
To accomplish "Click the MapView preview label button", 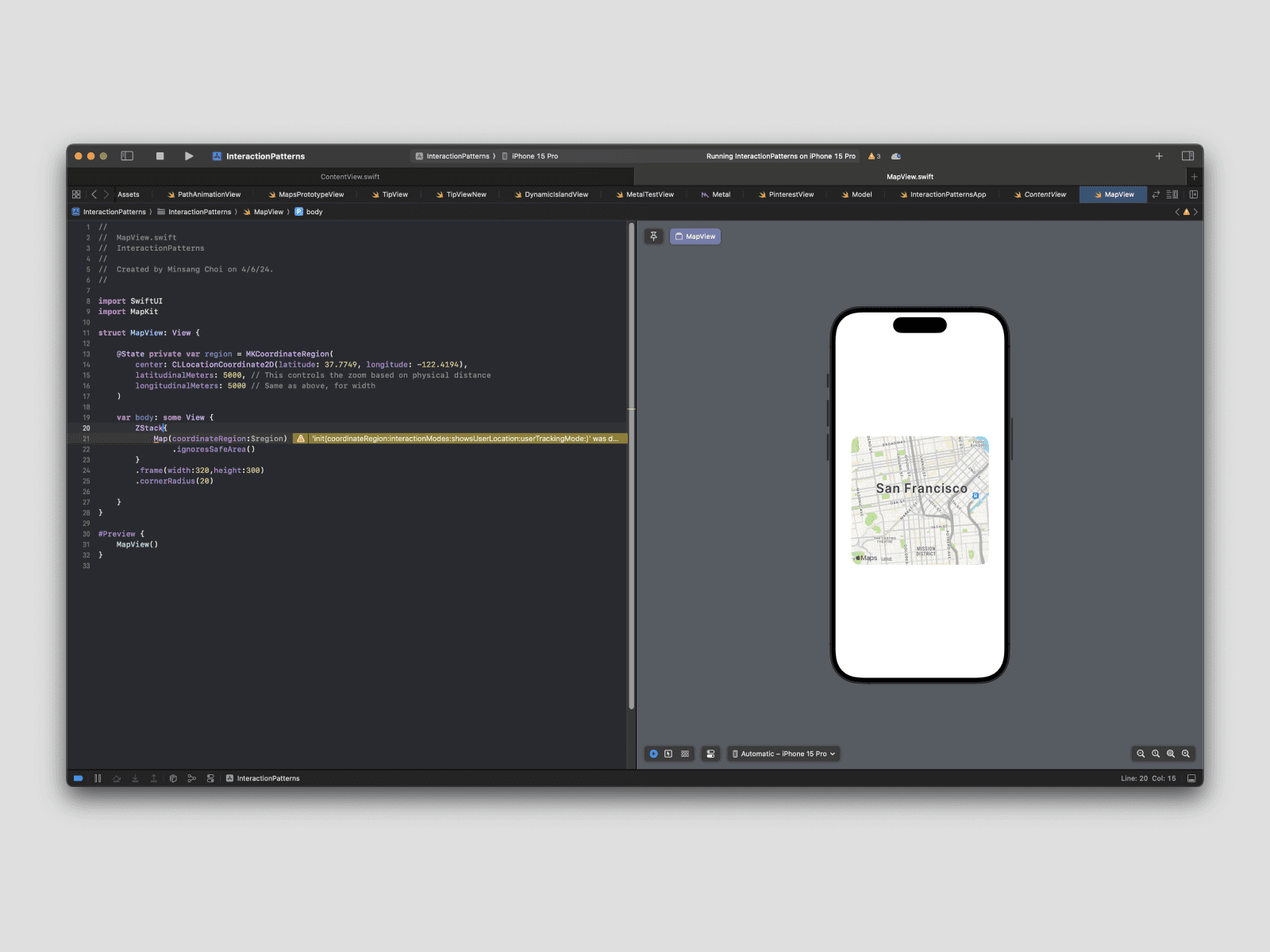I will pyautogui.click(x=695, y=236).
